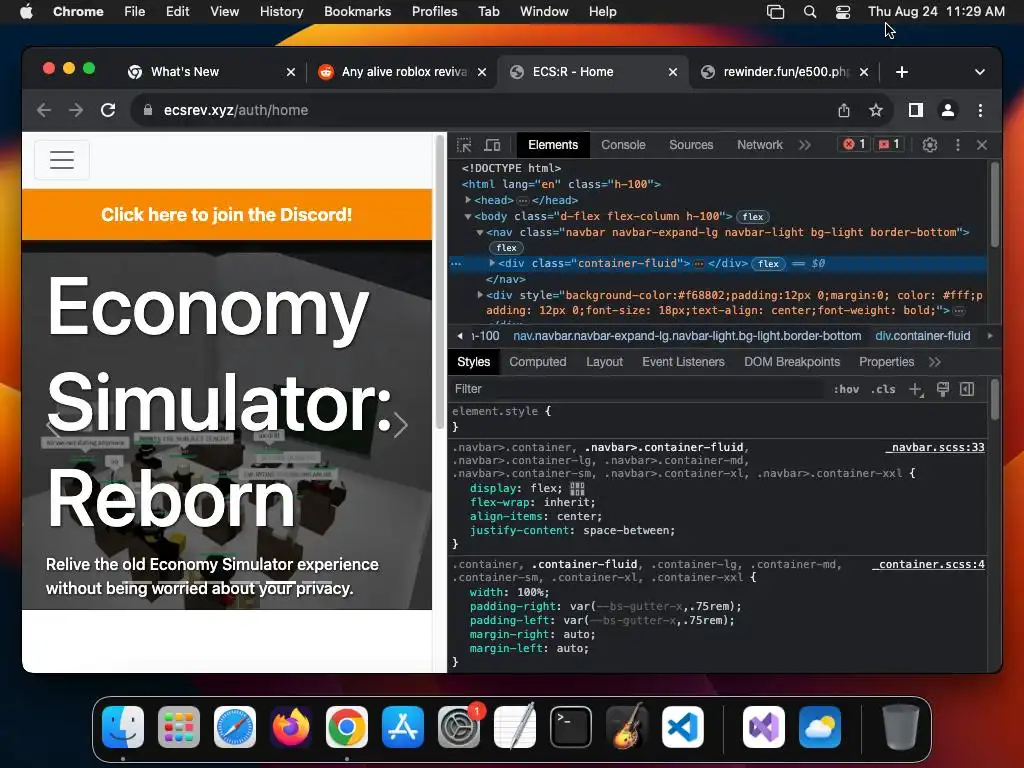Toggle flex badge on container-fluid div
This screenshot has height=768, width=1024.
(x=768, y=263)
